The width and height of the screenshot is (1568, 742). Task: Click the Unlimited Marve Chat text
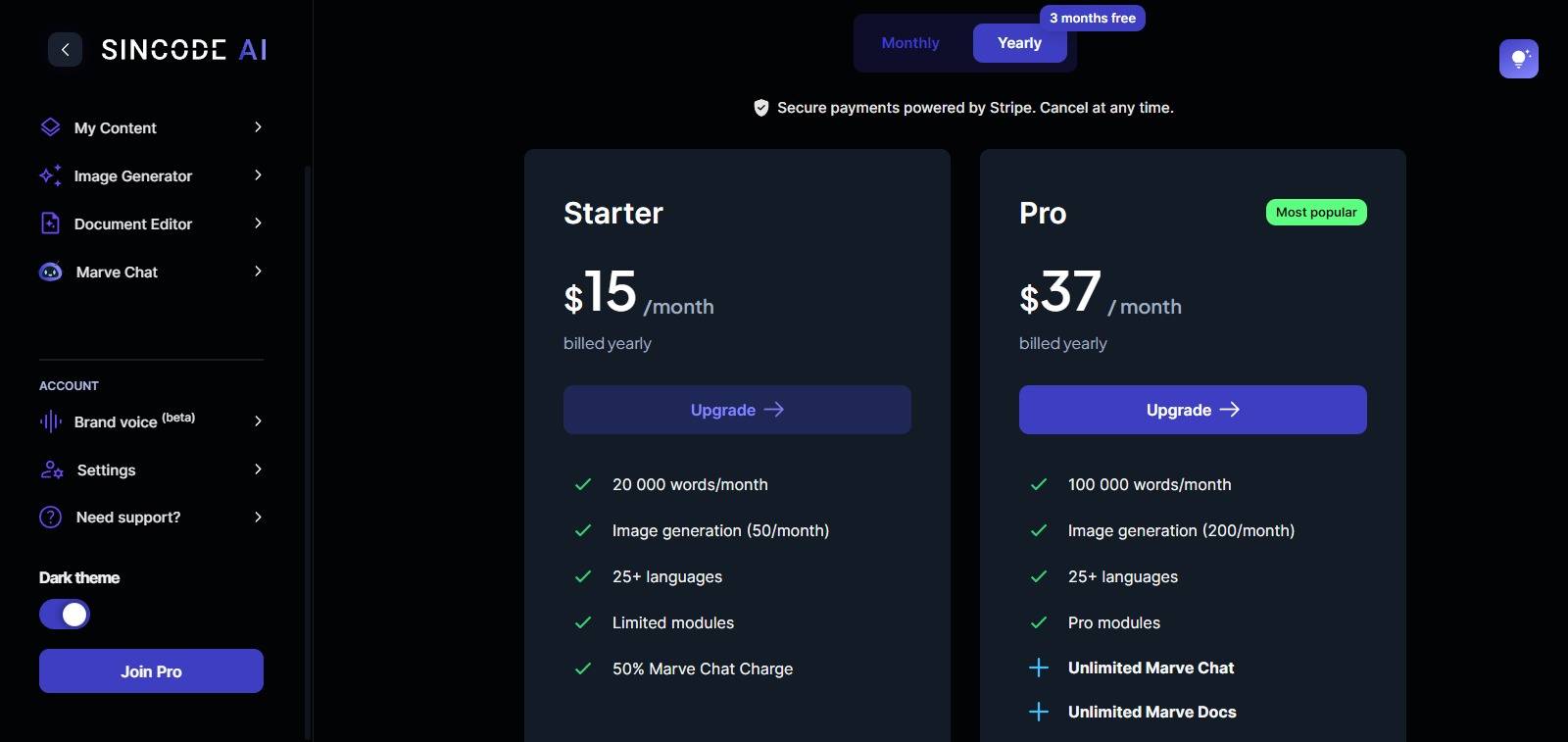(x=1151, y=668)
